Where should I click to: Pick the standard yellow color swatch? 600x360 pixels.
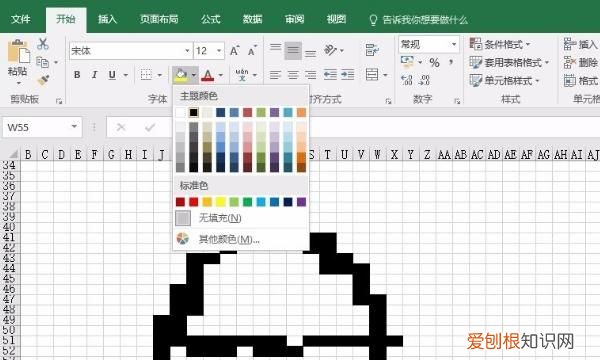(x=221, y=202)
